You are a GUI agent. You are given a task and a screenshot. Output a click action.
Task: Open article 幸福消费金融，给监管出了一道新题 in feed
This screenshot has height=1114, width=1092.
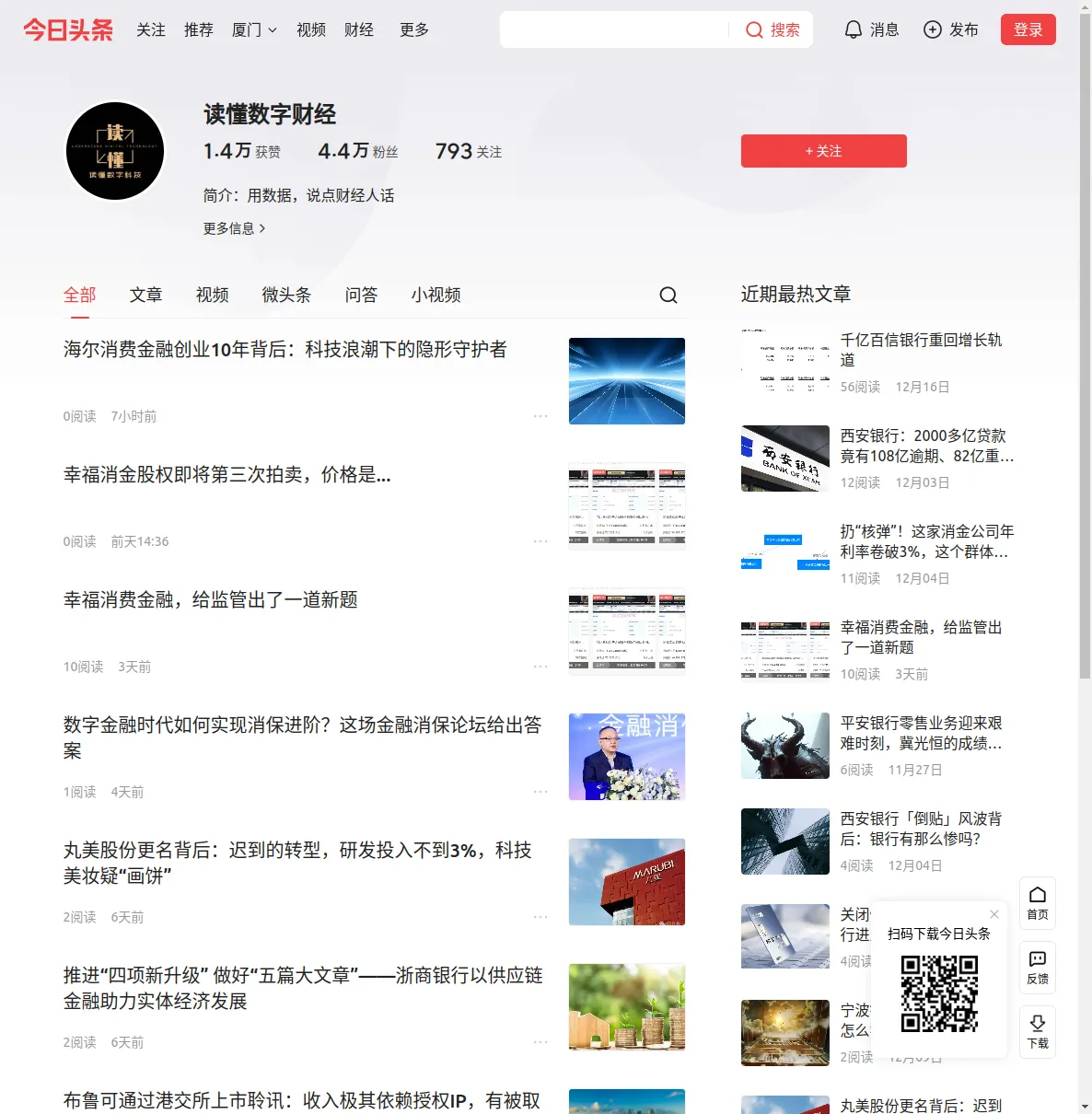point(211,600)
